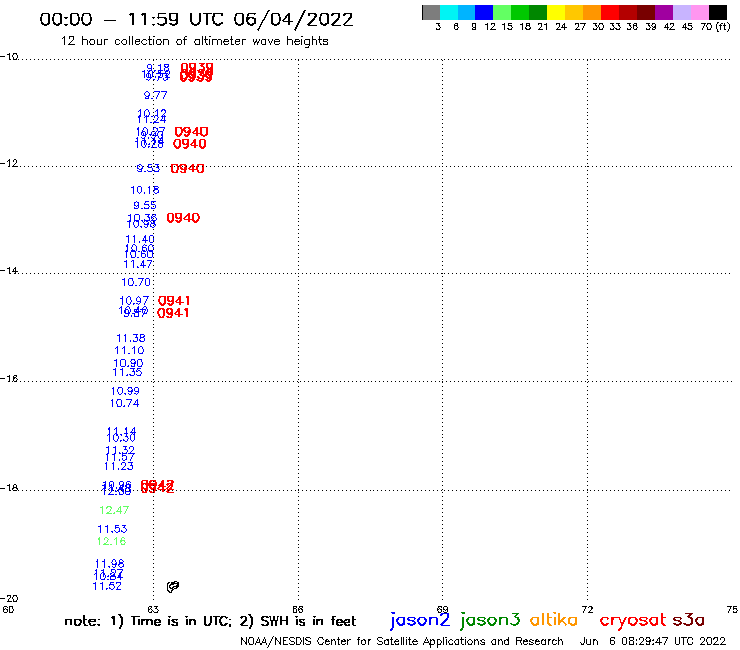Click the NOAA/NESDIS Center credit line
740x650 pixels.
(x=402, y=641)
